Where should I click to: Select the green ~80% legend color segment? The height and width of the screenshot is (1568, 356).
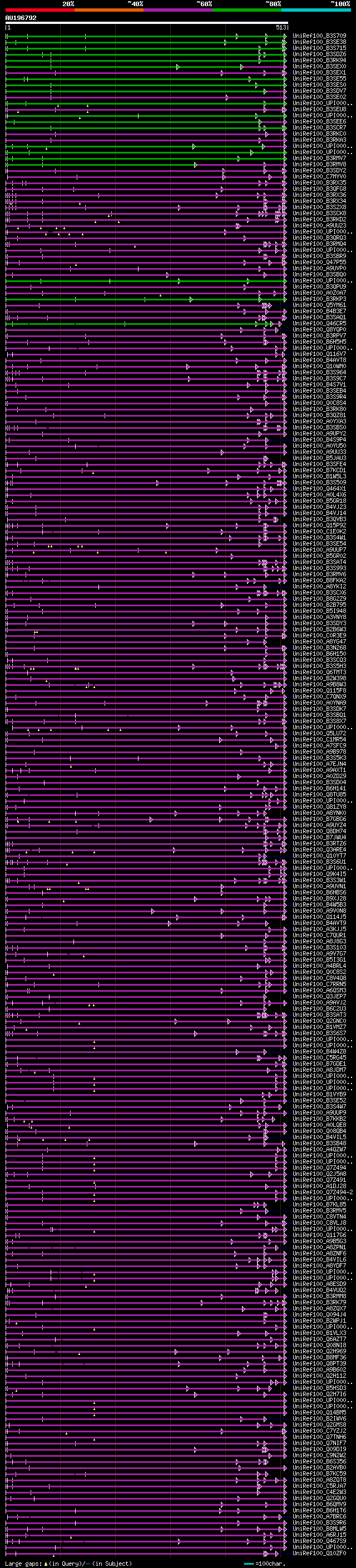click(247, 10)
